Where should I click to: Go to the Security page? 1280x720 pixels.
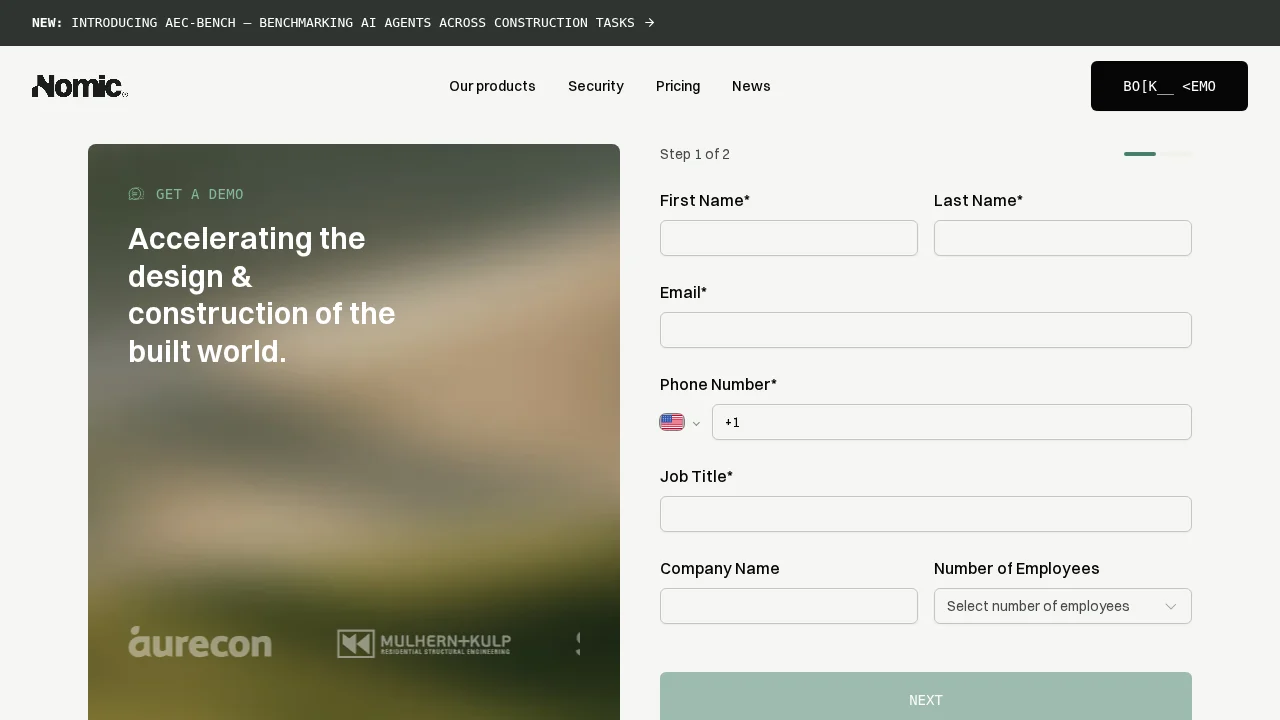tap(596, 86)
